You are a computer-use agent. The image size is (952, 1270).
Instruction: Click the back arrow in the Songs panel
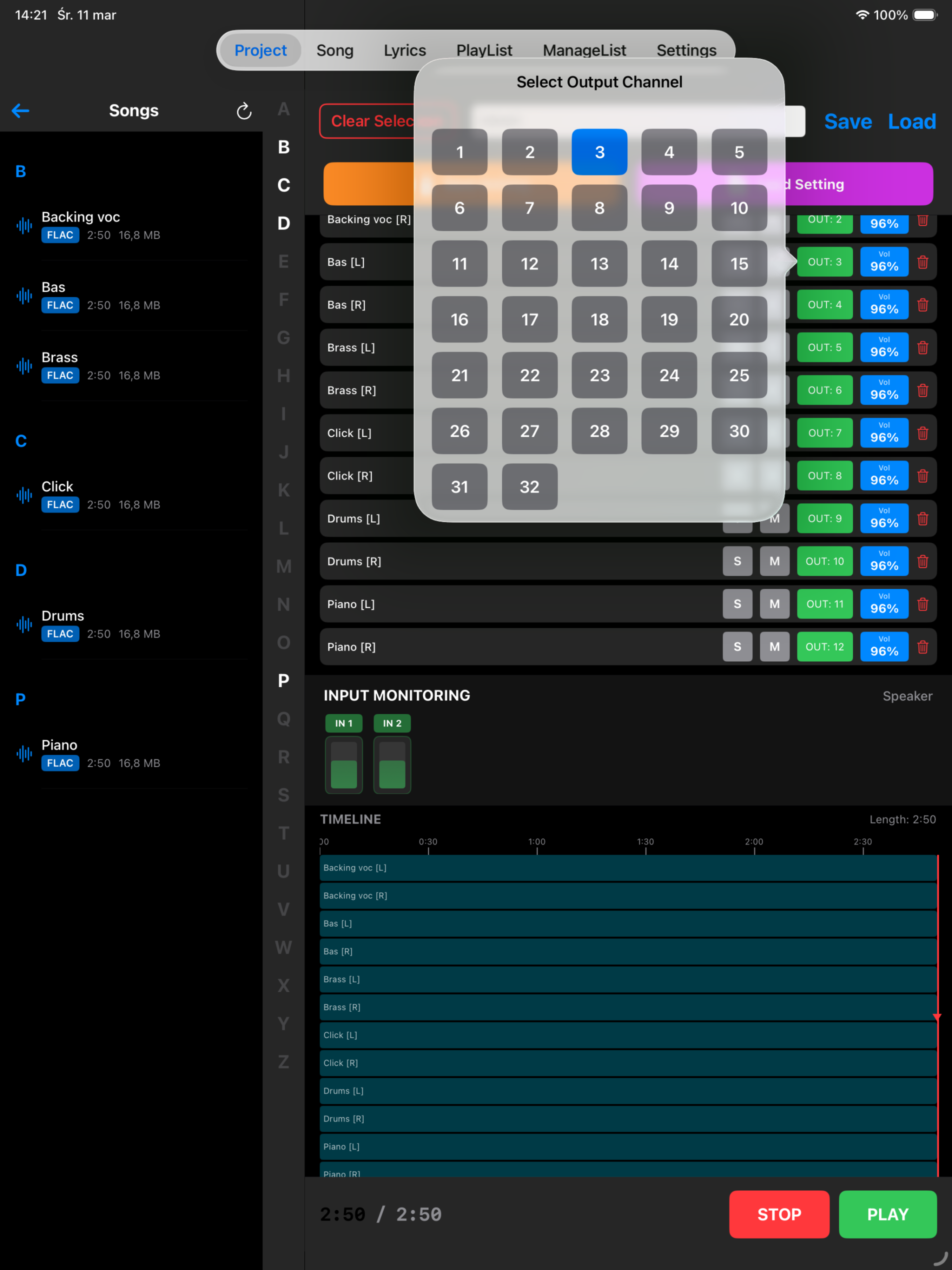pos(20,110)
